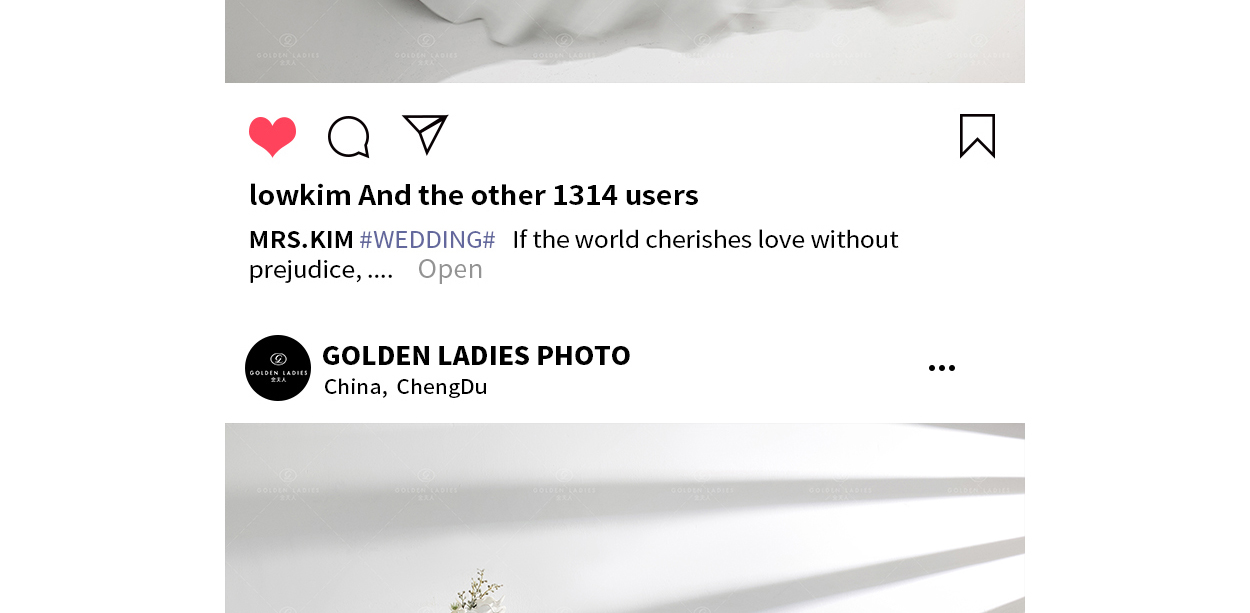Screen dimensions: 1250x613
Task: Save the post with the bookmark icon
Action: pos(977,136)
